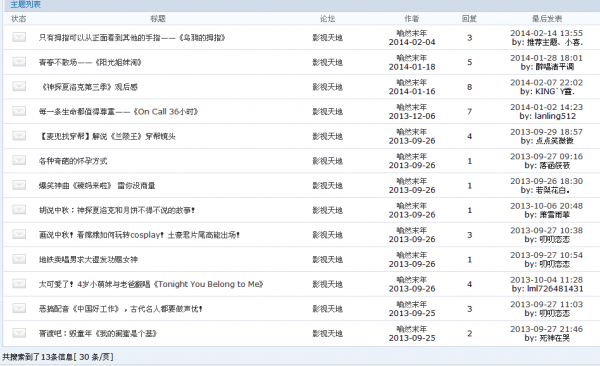
Task: Click author name dated 2013-12-06
Action: (x=412, y=107)
